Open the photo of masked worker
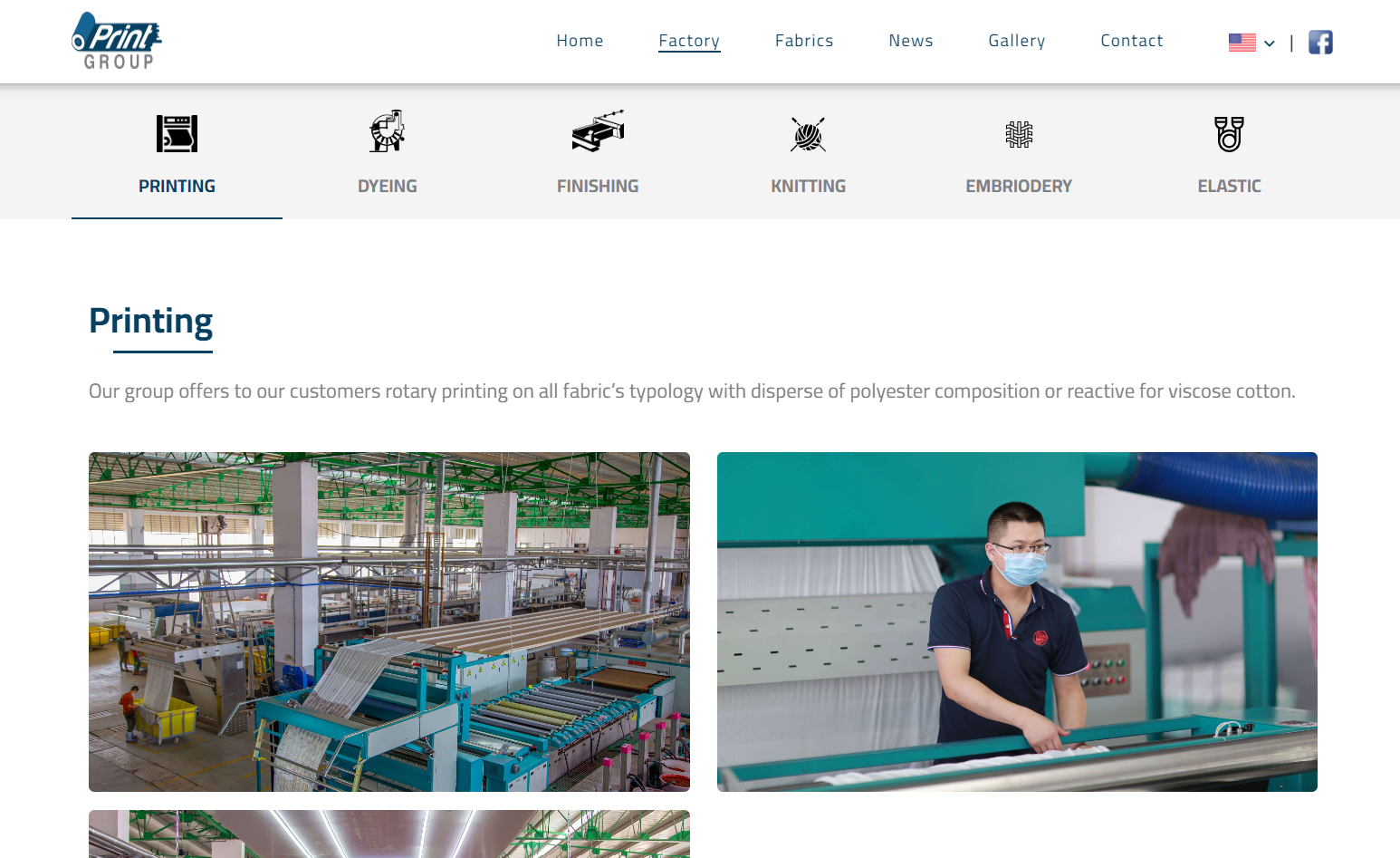The image size is (1400, 858). 1017,622
